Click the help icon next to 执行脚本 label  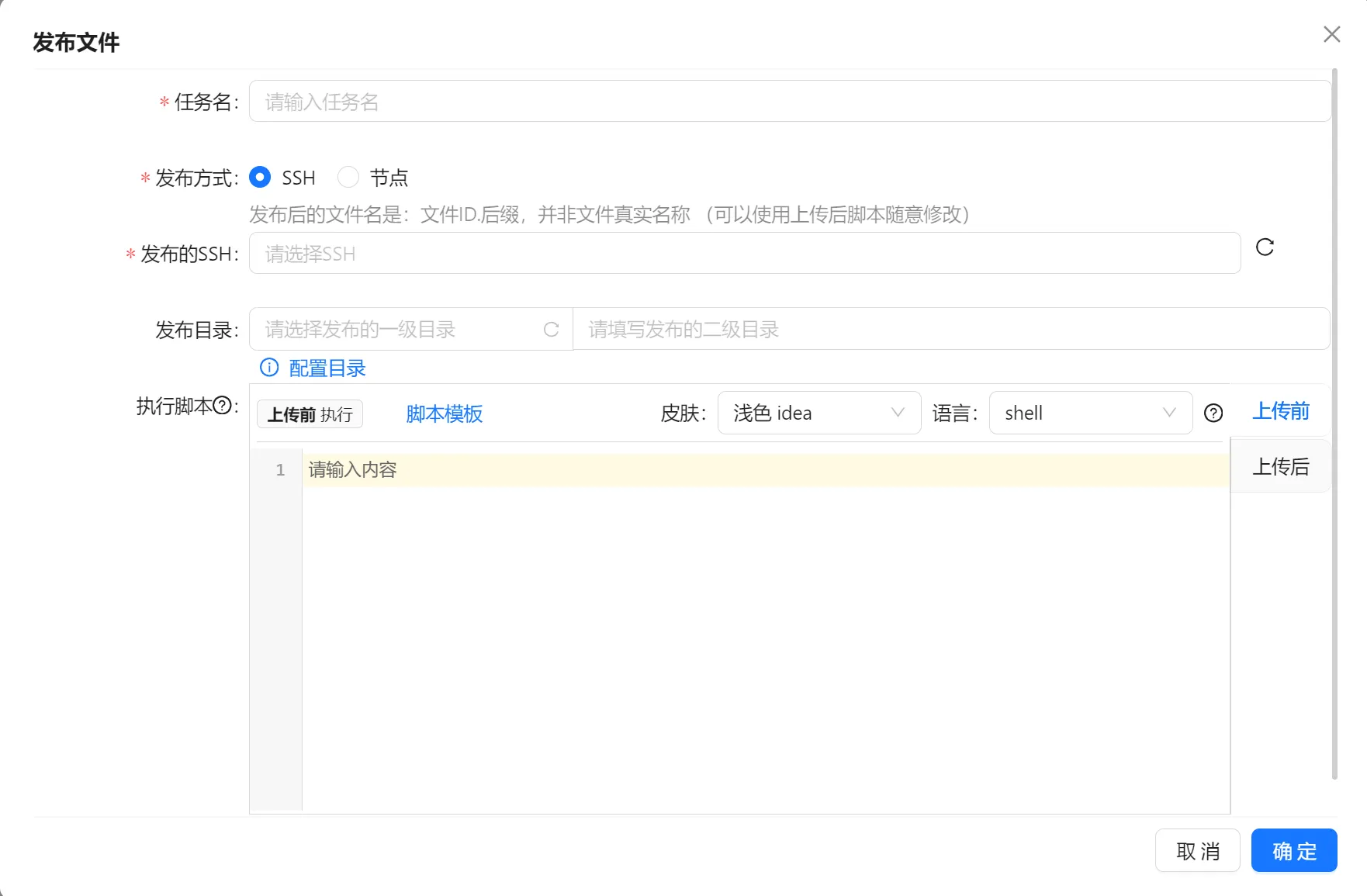tap(222, 406)
